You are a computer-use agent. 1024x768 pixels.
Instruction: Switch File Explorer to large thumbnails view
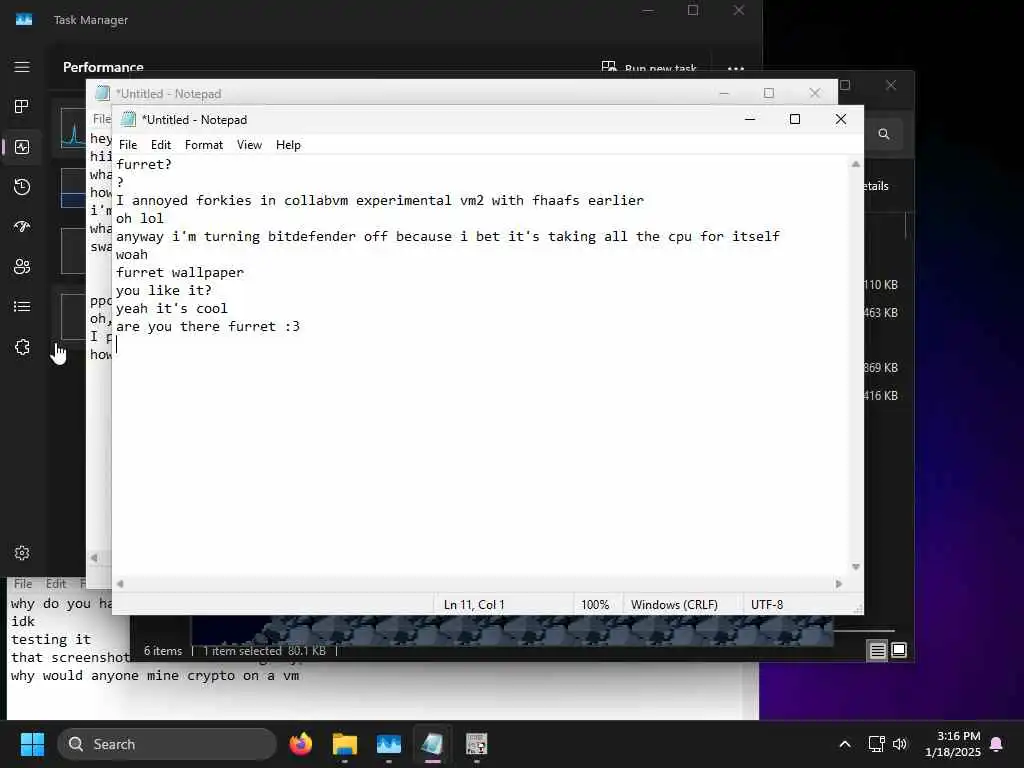coord(899,650)
